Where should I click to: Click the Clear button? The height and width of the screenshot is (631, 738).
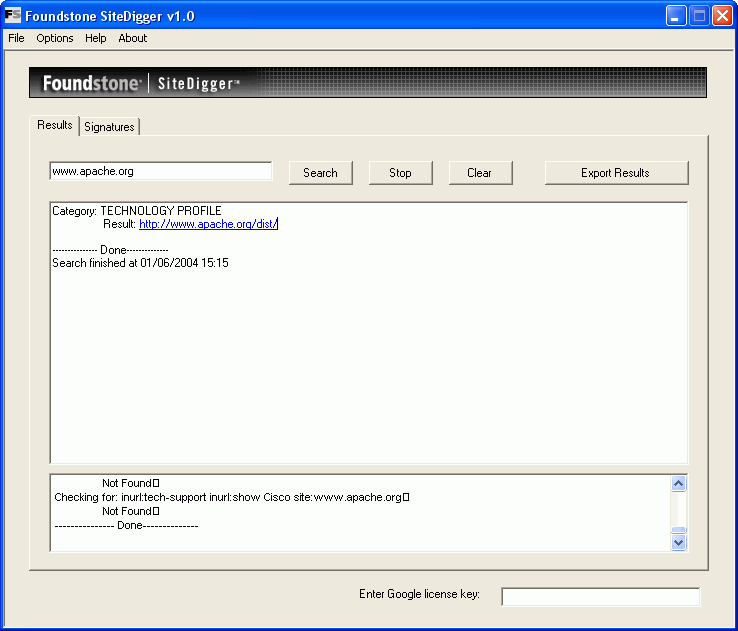pyautogui.click(x=481, y=173)
